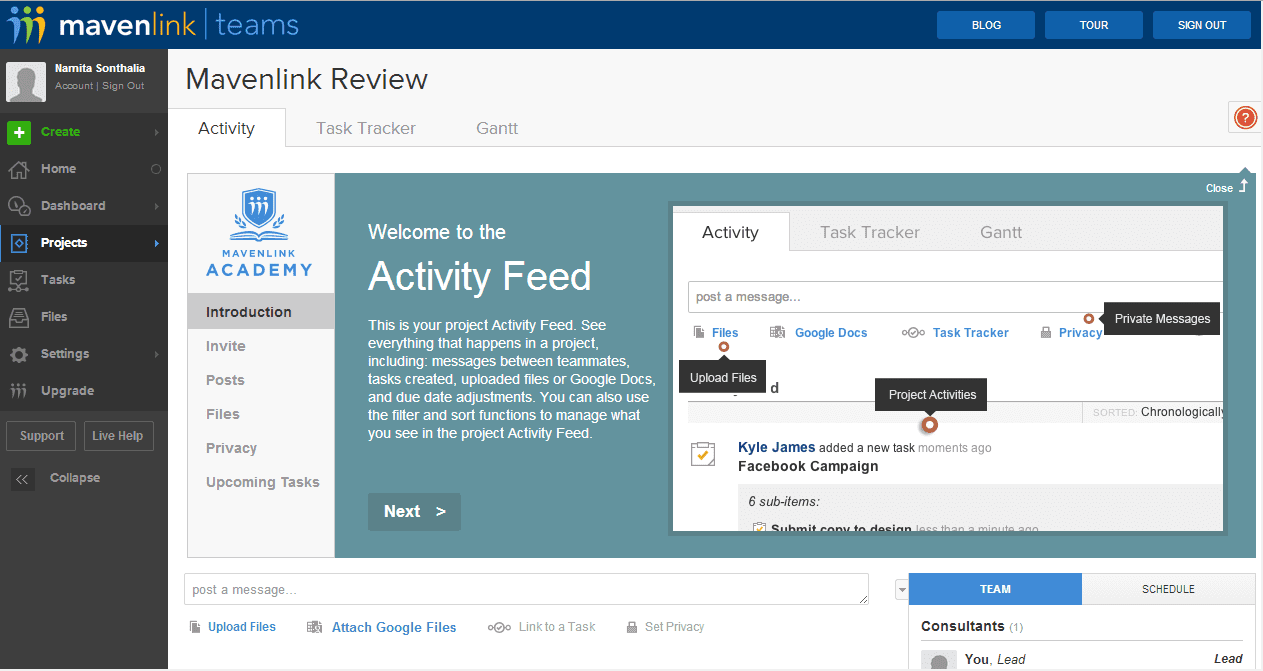The image size is (1263, 671).
Task: Click the user profile avatar thumbnail
Action: (x=26, y=82)
